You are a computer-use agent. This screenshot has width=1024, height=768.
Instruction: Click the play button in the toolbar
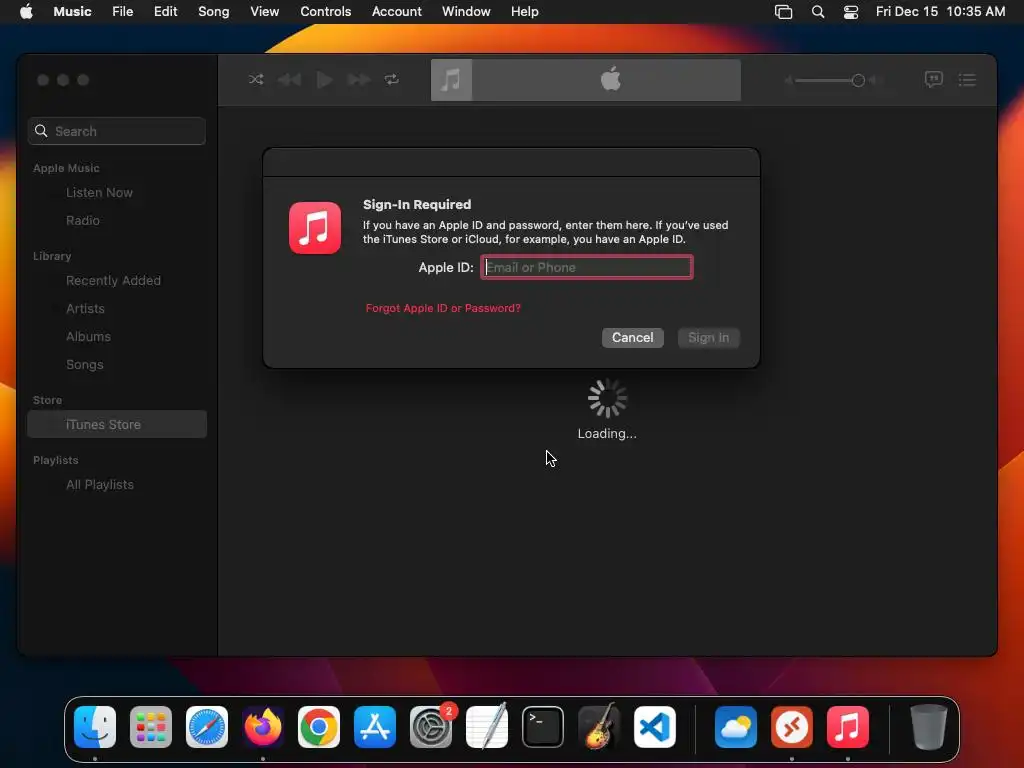click(x=325, y=80)
